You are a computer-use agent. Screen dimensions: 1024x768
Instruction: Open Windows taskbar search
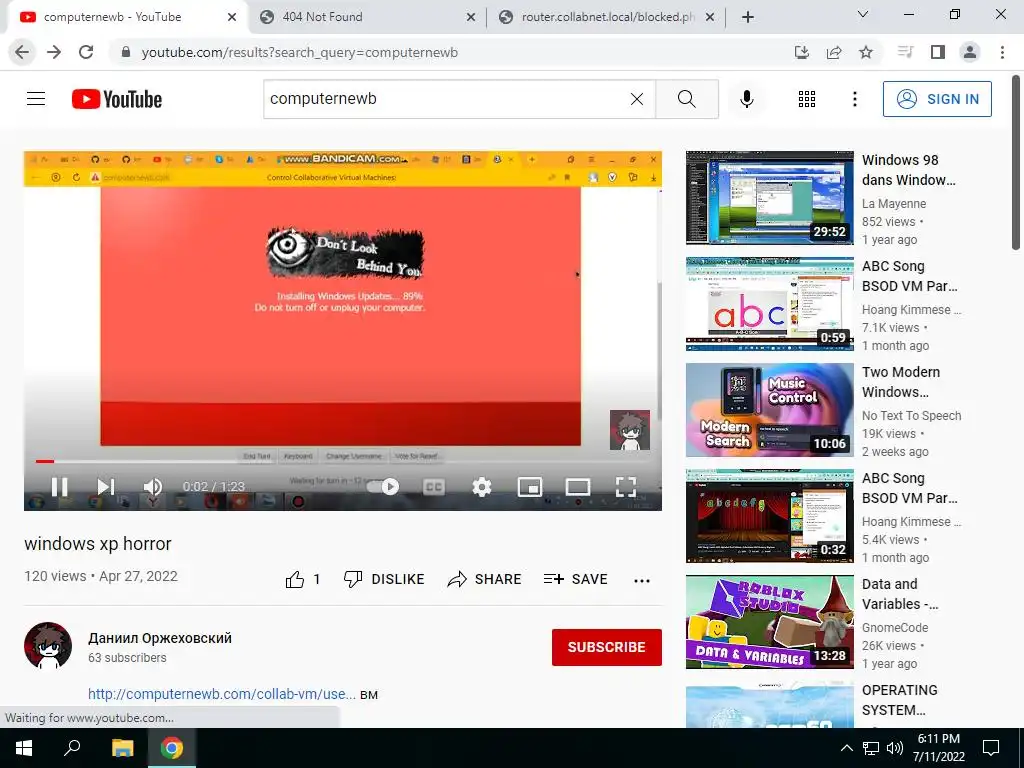pos(72,748)
